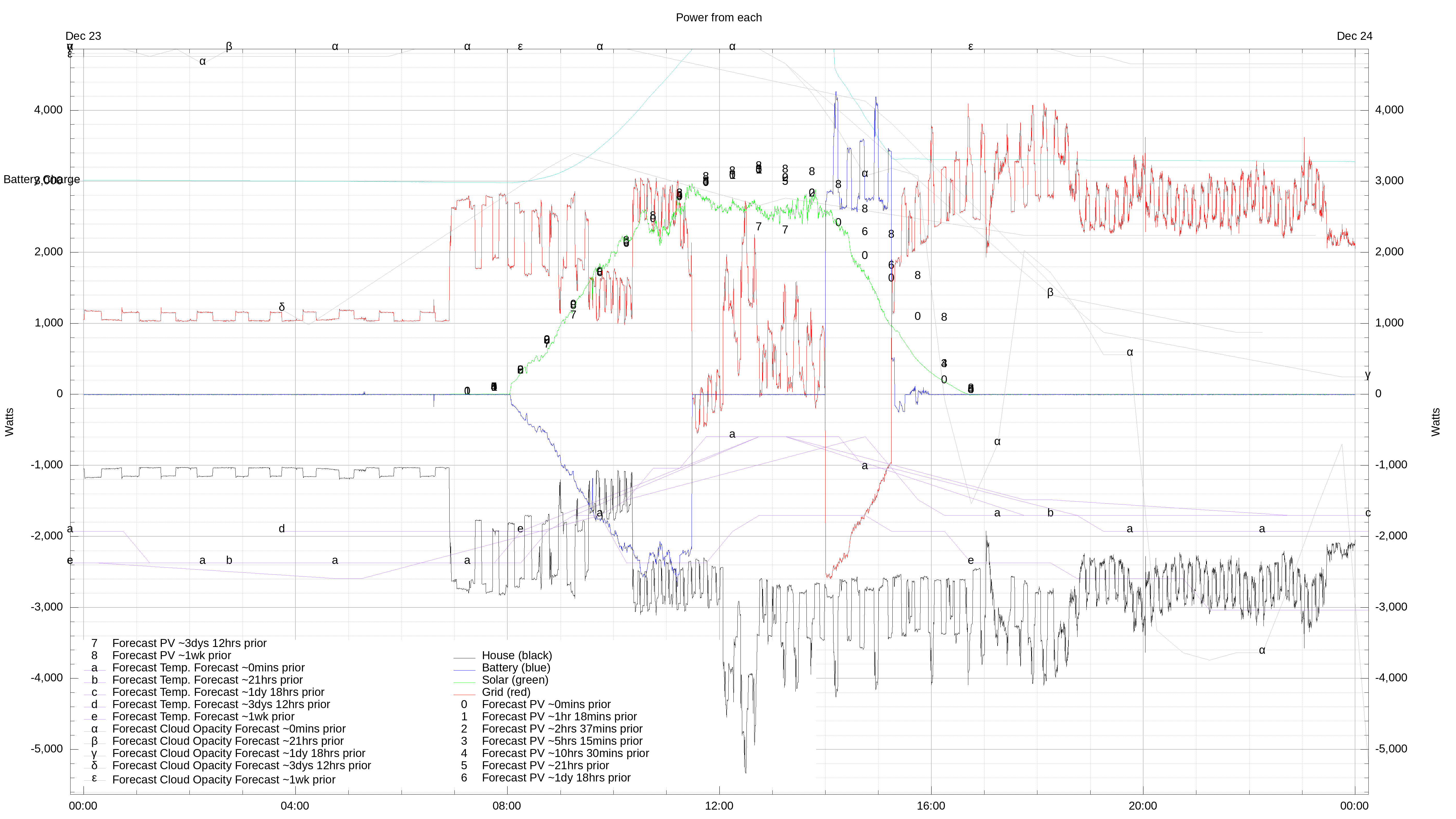Select the "Dec 23" date label

click(x=83, y=36)
